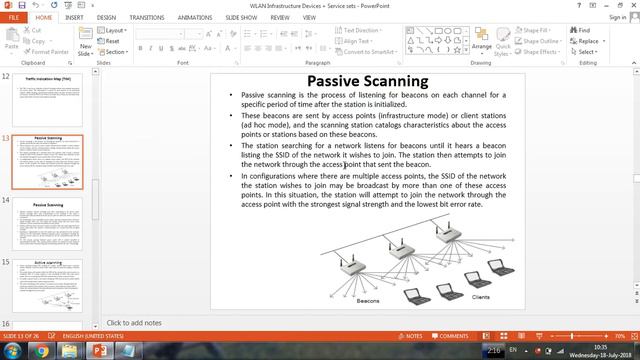Open Shape Fill color options

(533, 30)
